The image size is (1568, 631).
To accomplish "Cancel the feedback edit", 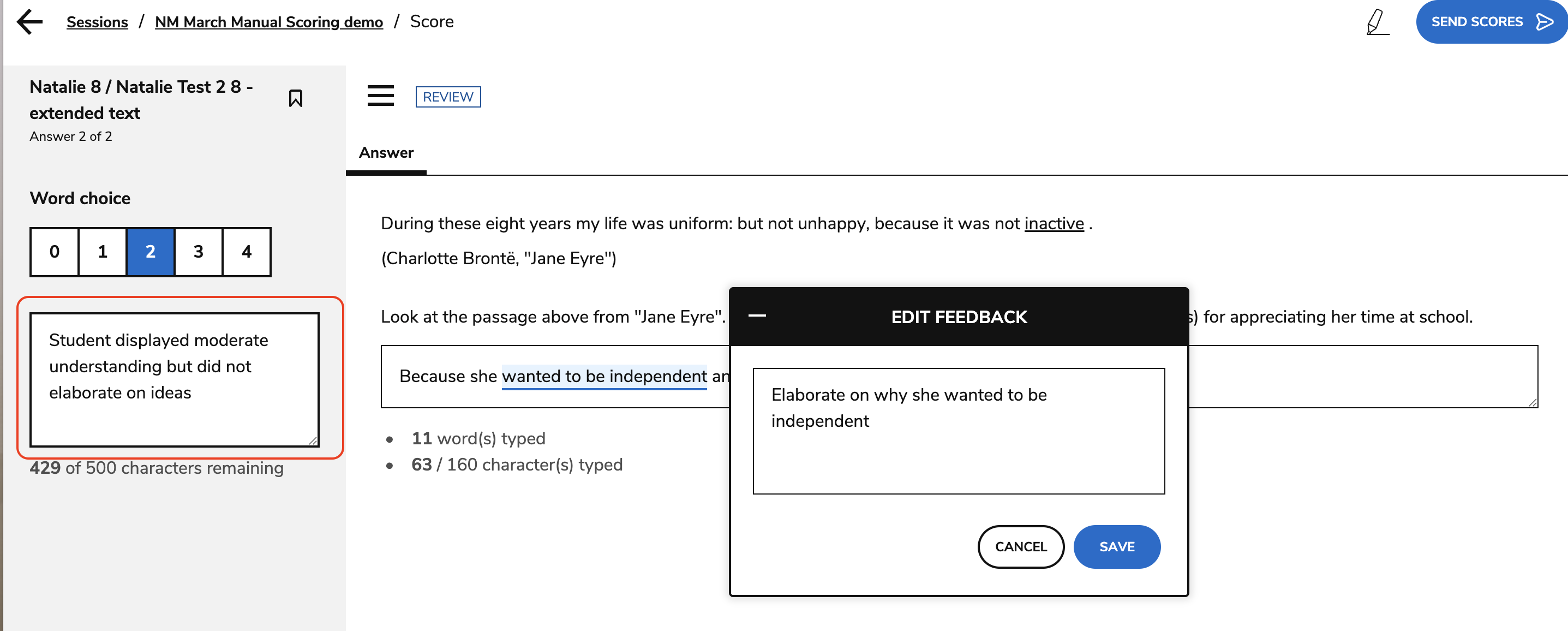I will (1021, 546).
